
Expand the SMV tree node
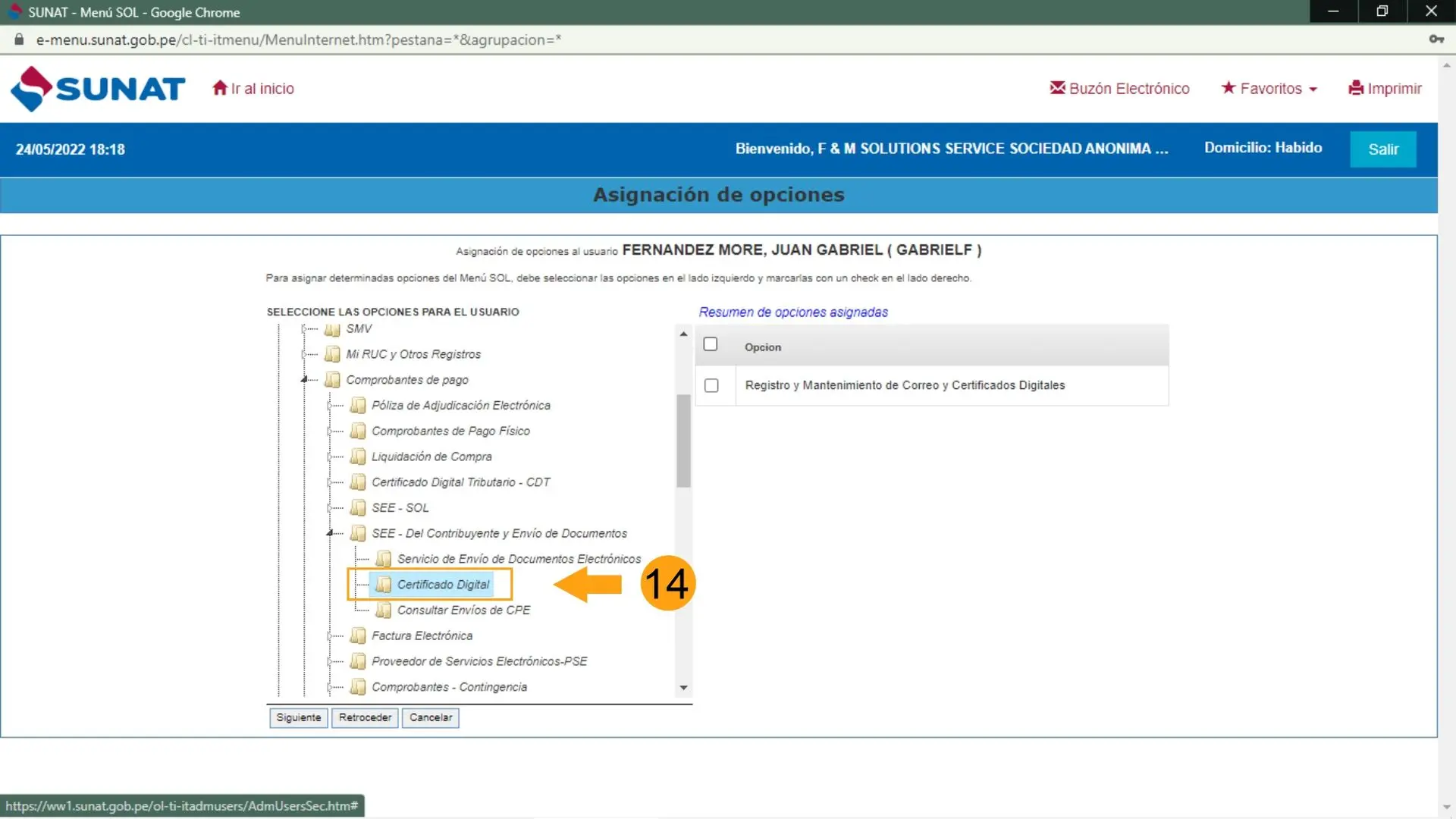pos(304,329)
